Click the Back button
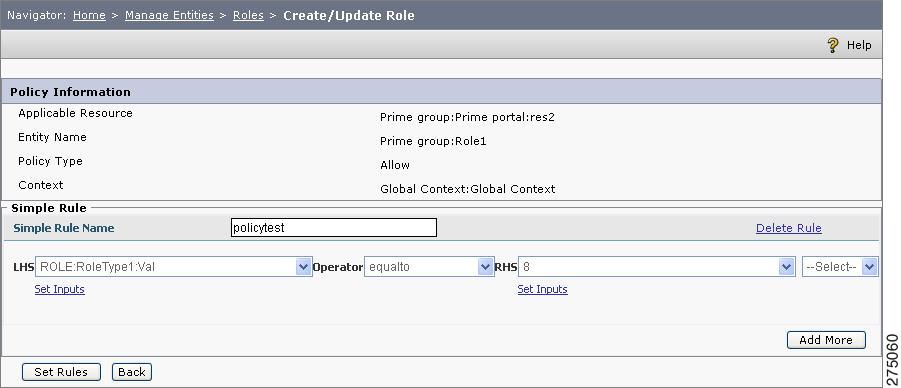 pos(132,372)
